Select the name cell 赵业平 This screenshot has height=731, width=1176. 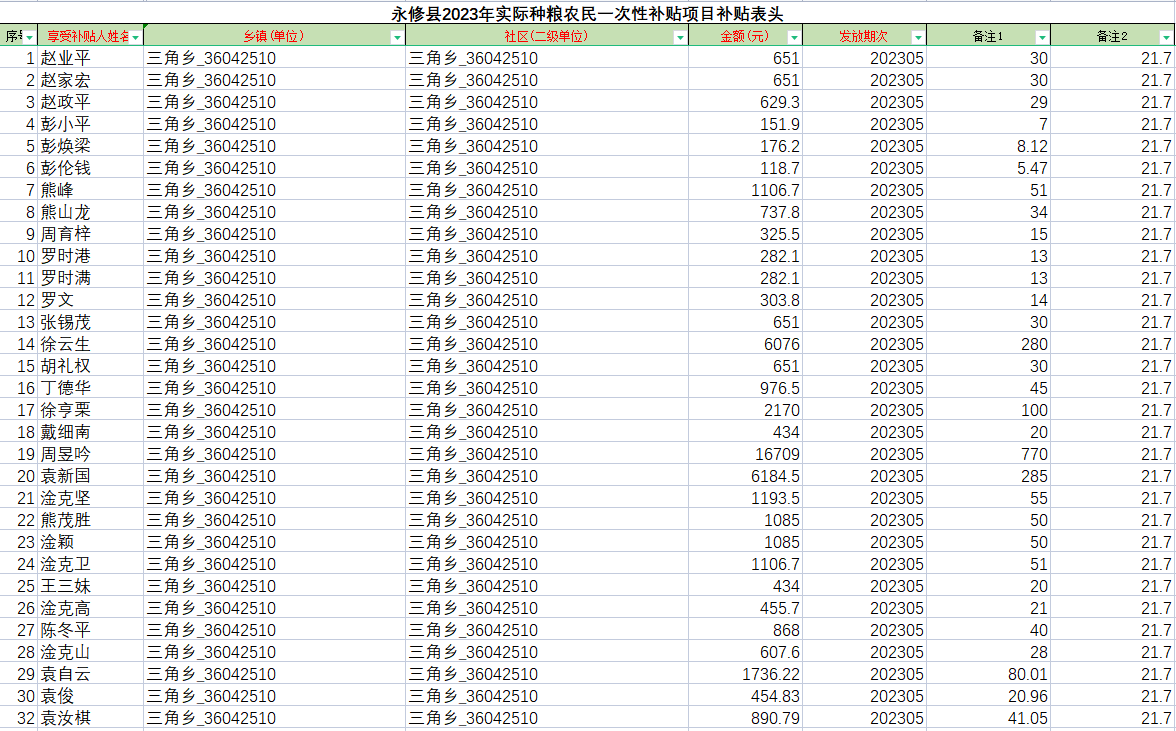click(x=66, y=58)
